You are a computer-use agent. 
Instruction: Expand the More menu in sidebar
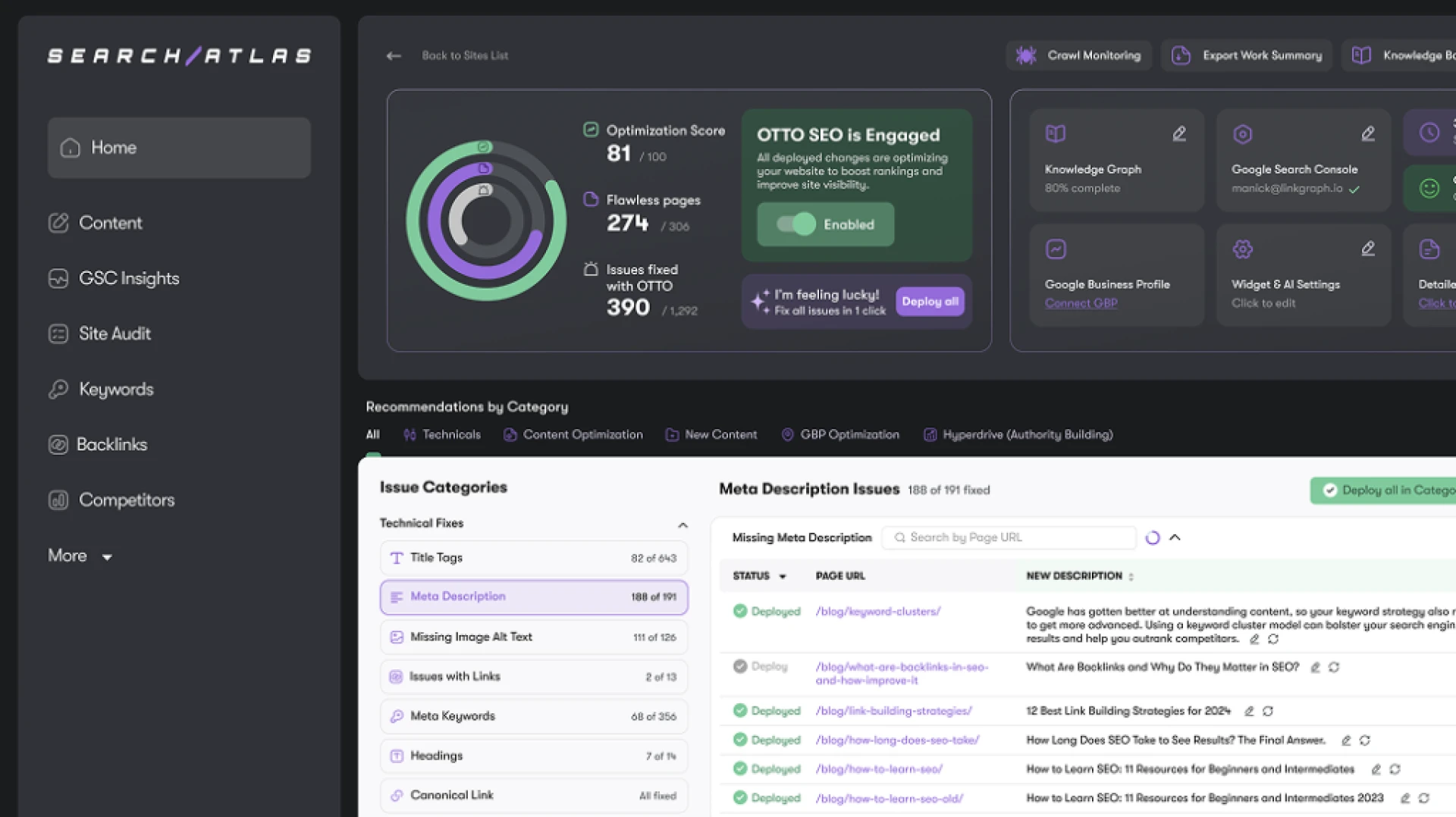point(80,556)
